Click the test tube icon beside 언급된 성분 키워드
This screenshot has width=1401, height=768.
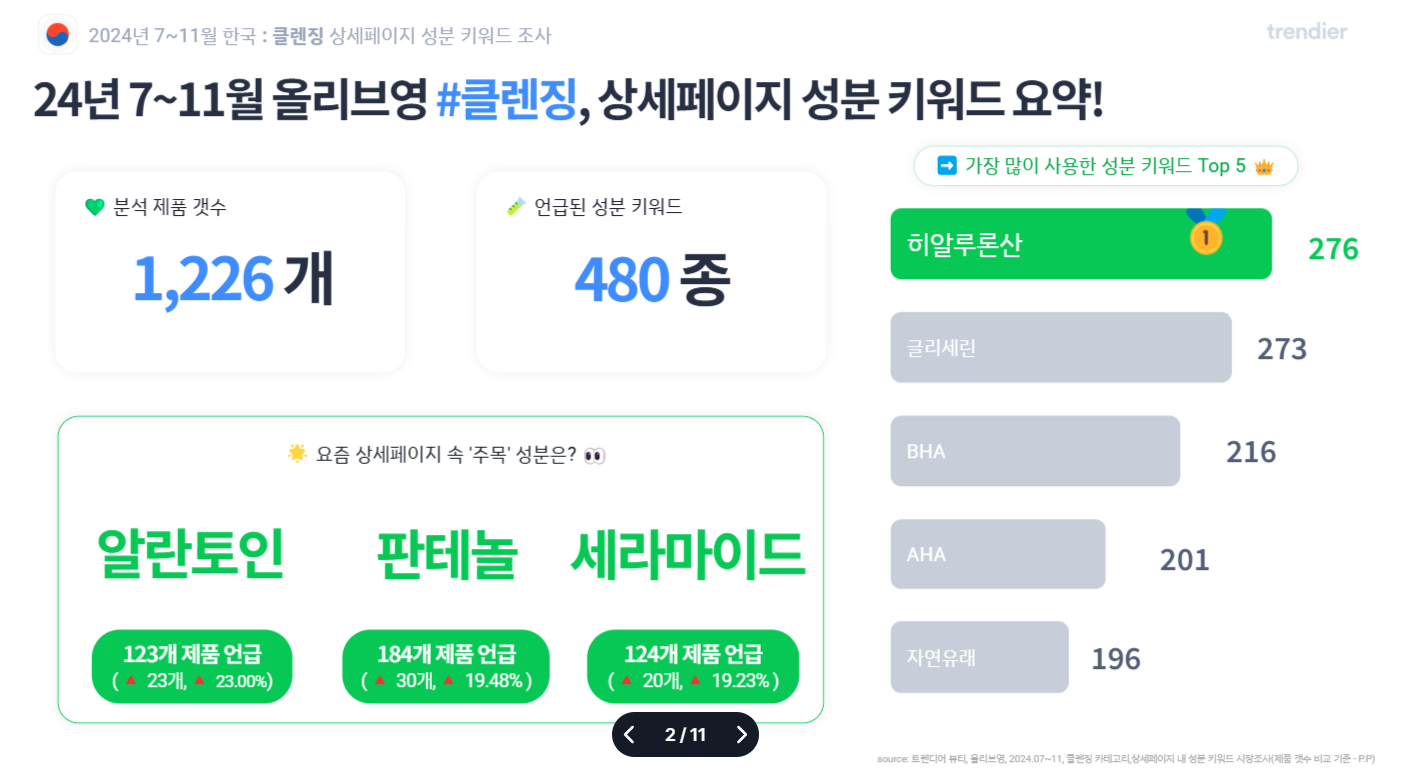coord(516,207)
